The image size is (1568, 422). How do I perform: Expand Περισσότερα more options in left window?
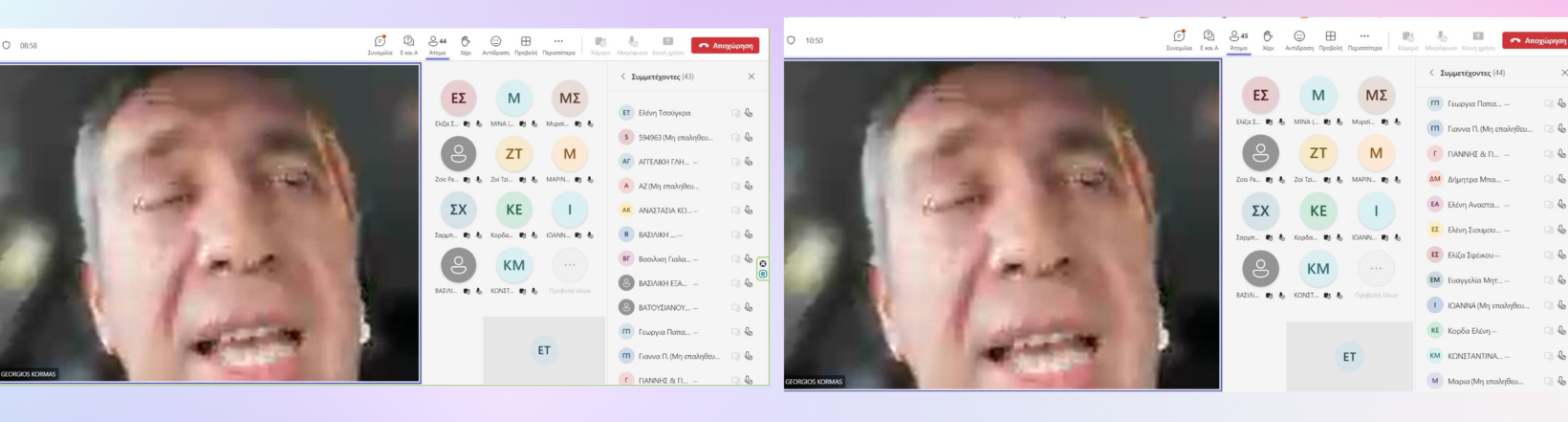tap(558, 44)
